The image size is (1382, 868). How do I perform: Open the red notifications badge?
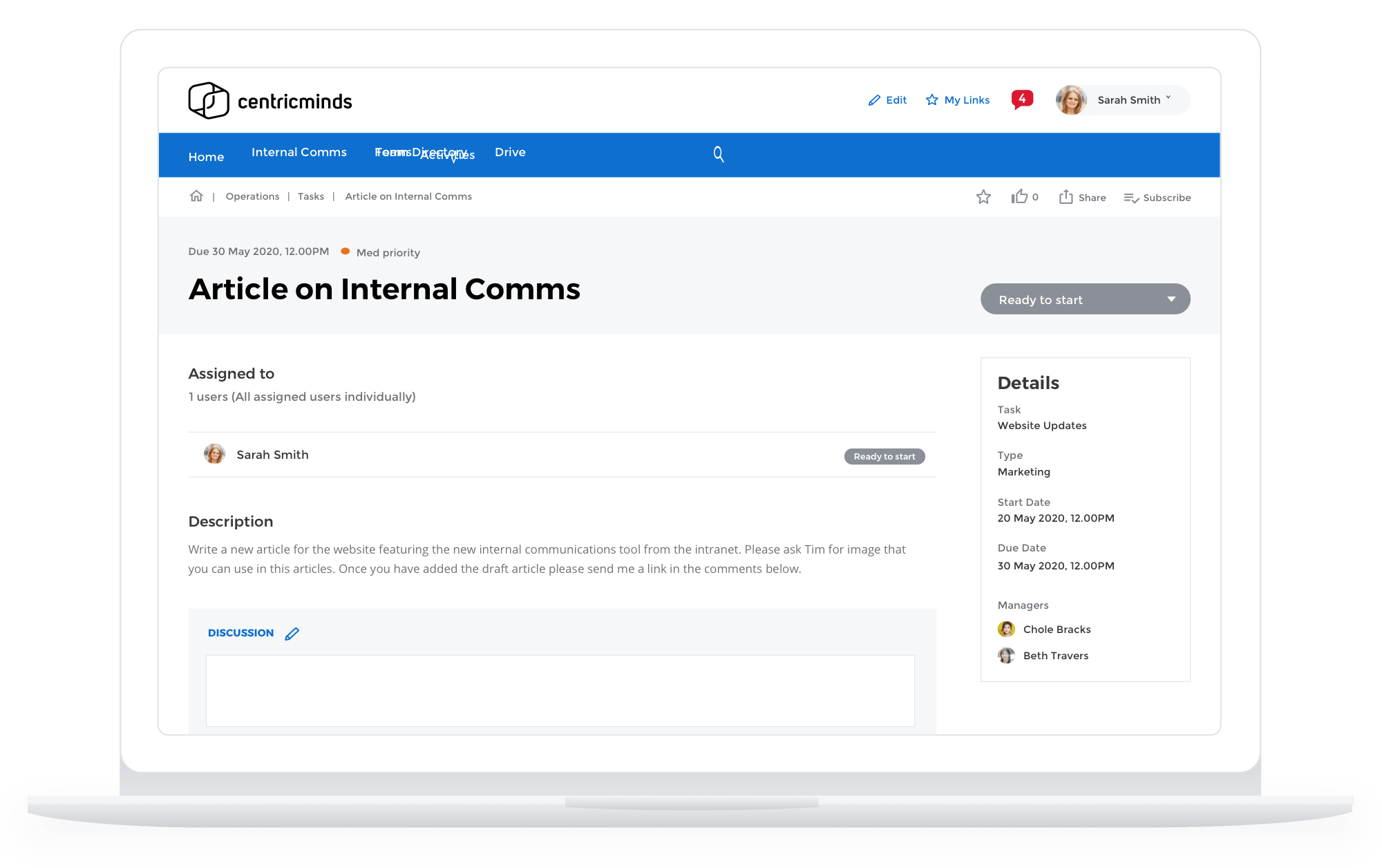click(x=1022, y=100)
